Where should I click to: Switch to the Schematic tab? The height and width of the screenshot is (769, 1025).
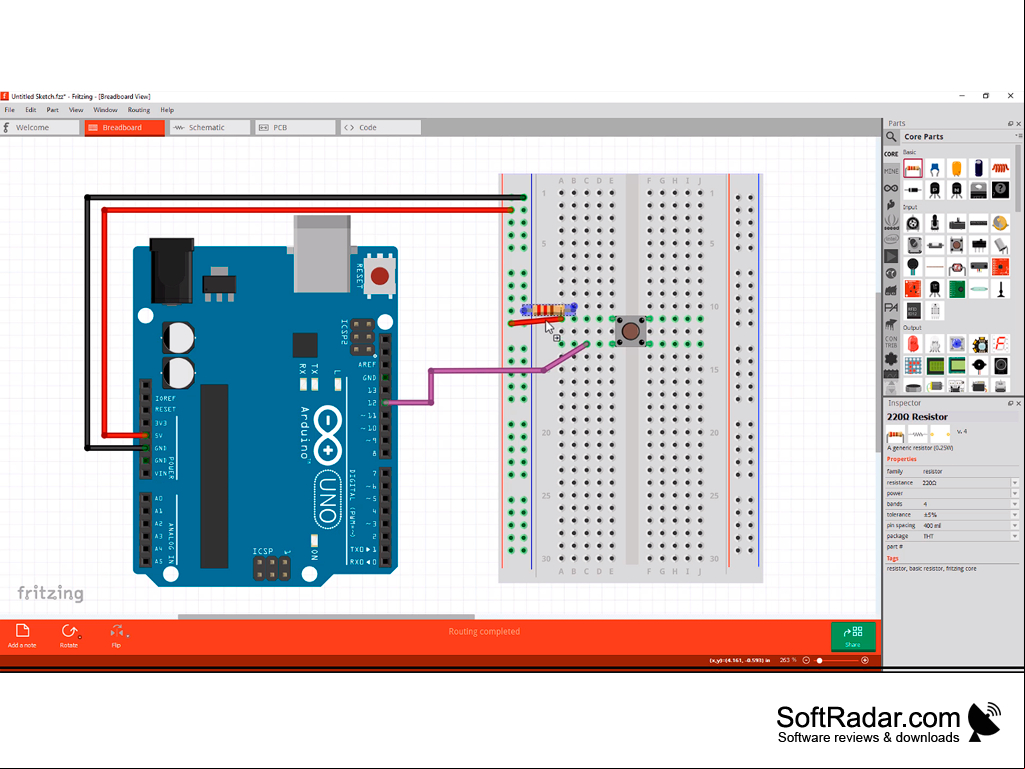210,128
